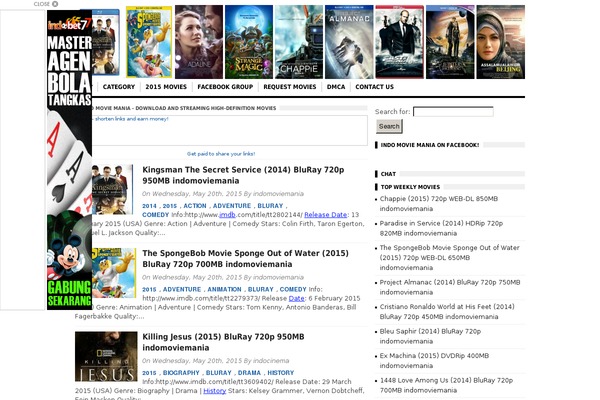Open Kingsman The Secret Service post title
600x400 pixels.
click(x=243, y=175)
